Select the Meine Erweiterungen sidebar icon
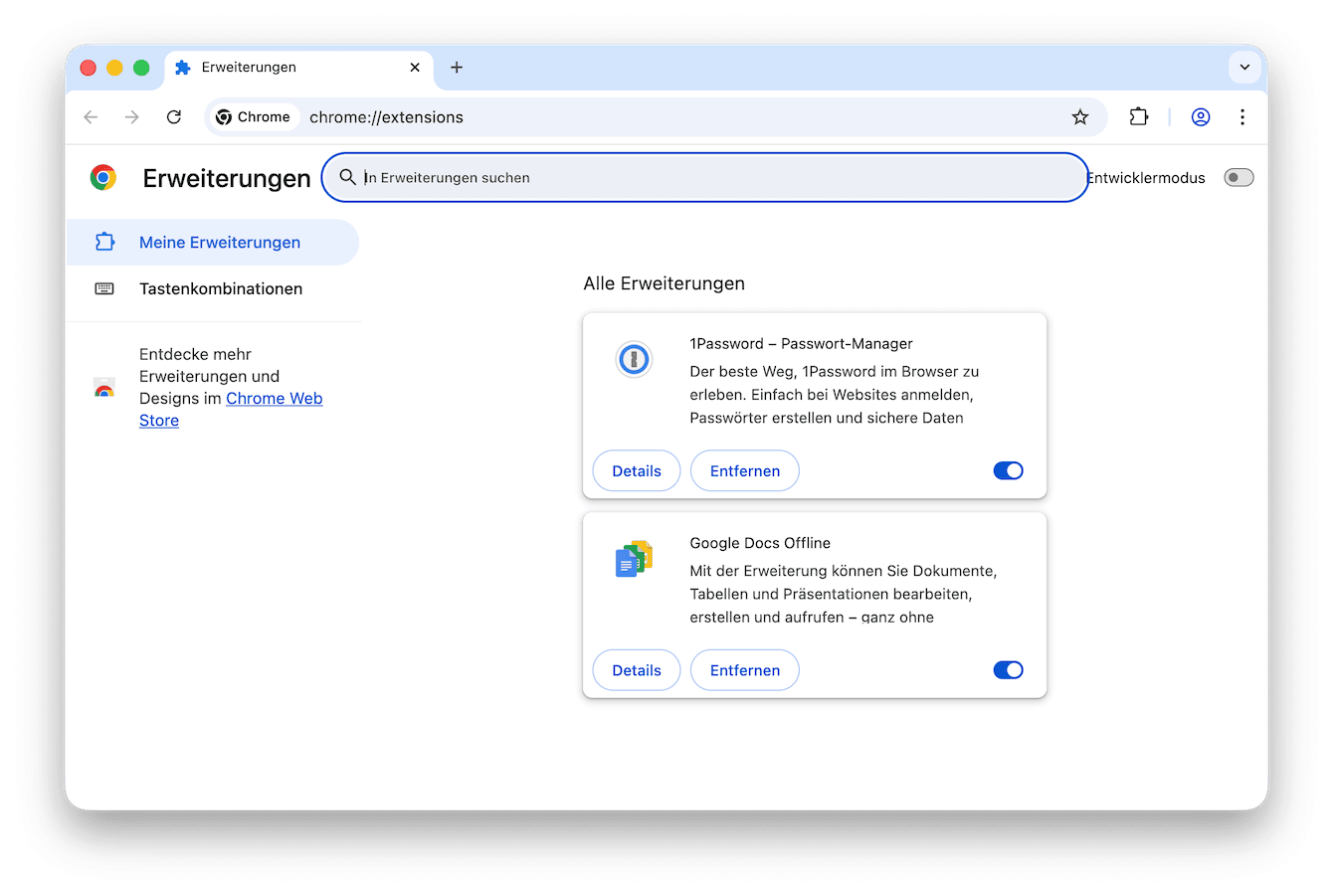Image resolution: width=1333 pixels, height=896 pixels. [103, 242]
